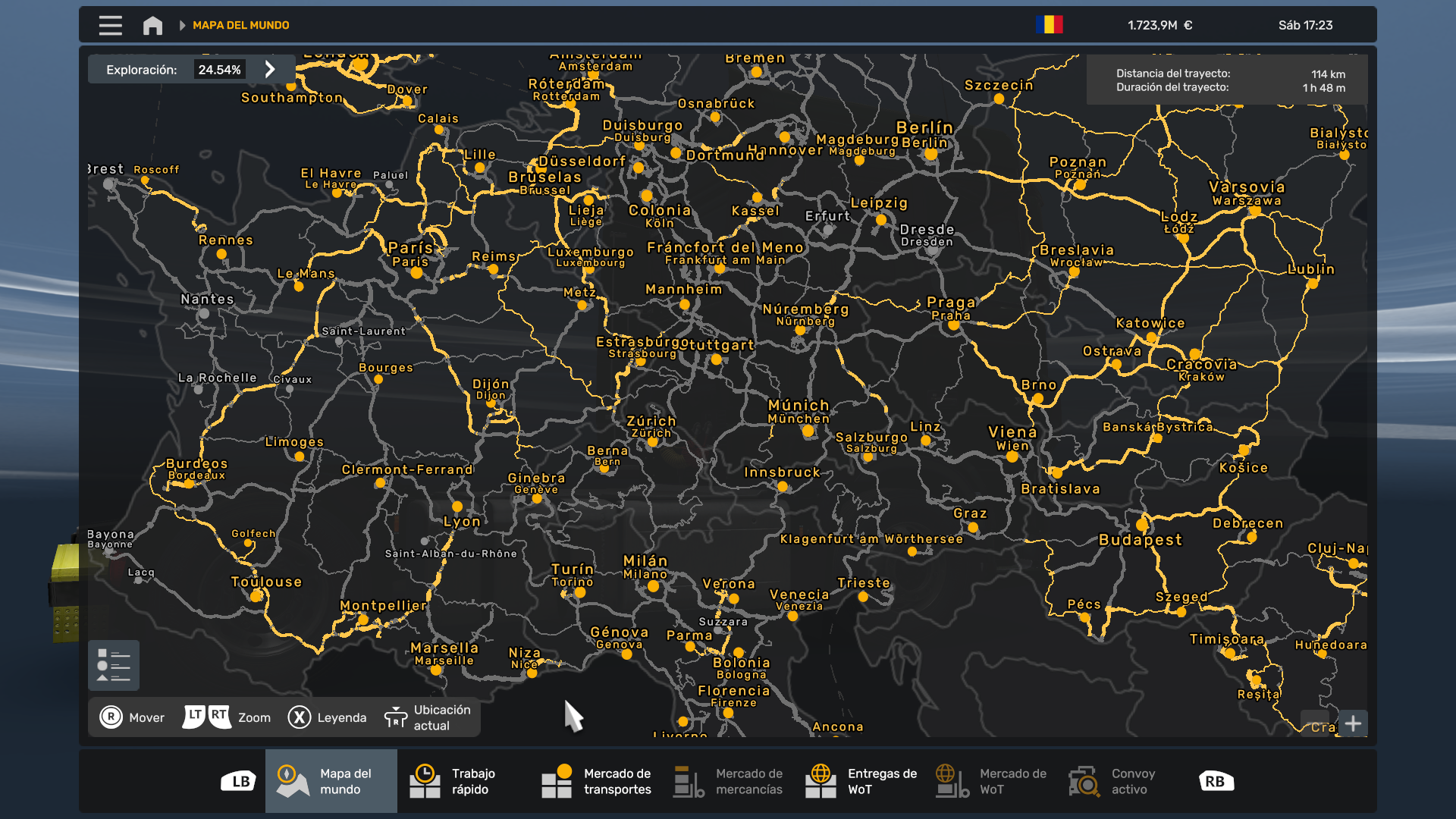The image size is (1456, 819).
Task: Open the Mercado de mercancías tab
Action: pos(688,780)
